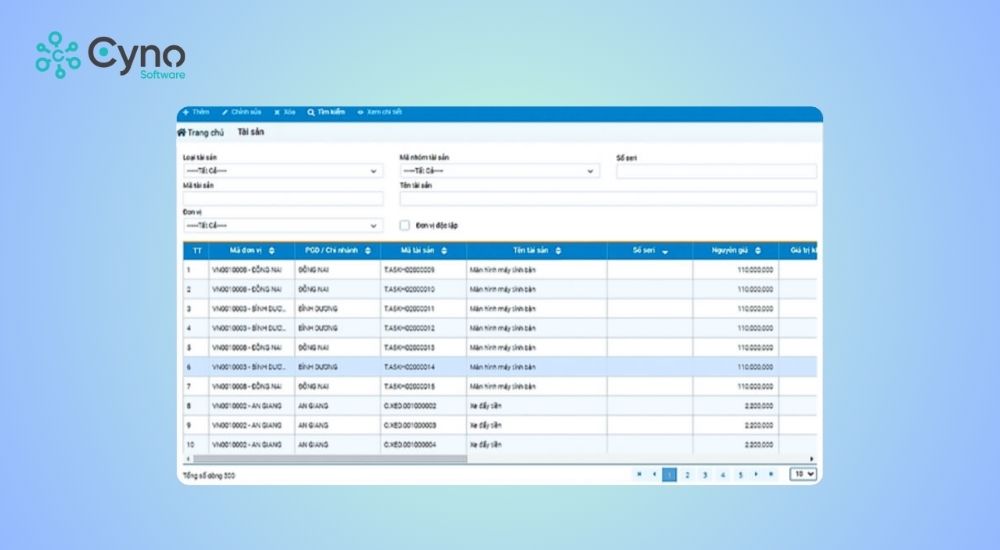Image resolution: width=1000 pixels, height=550 pixels.
Task: Click the Xem chi tiết view details button
Action: pos(379,112)
